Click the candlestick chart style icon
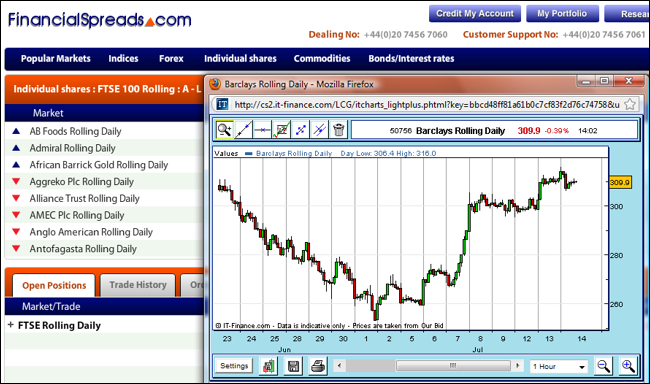This screenshot has height=384, width=650. [x=268, y=366]
